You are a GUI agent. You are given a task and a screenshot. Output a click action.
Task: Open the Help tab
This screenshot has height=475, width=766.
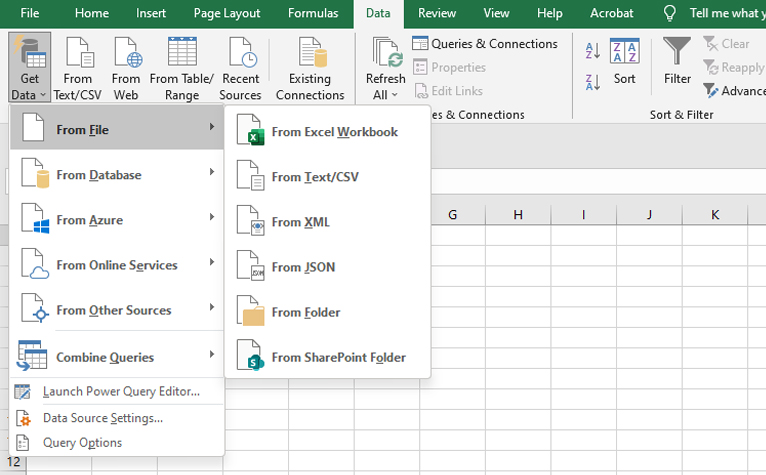pyautogui.click(x=550, y=13)
